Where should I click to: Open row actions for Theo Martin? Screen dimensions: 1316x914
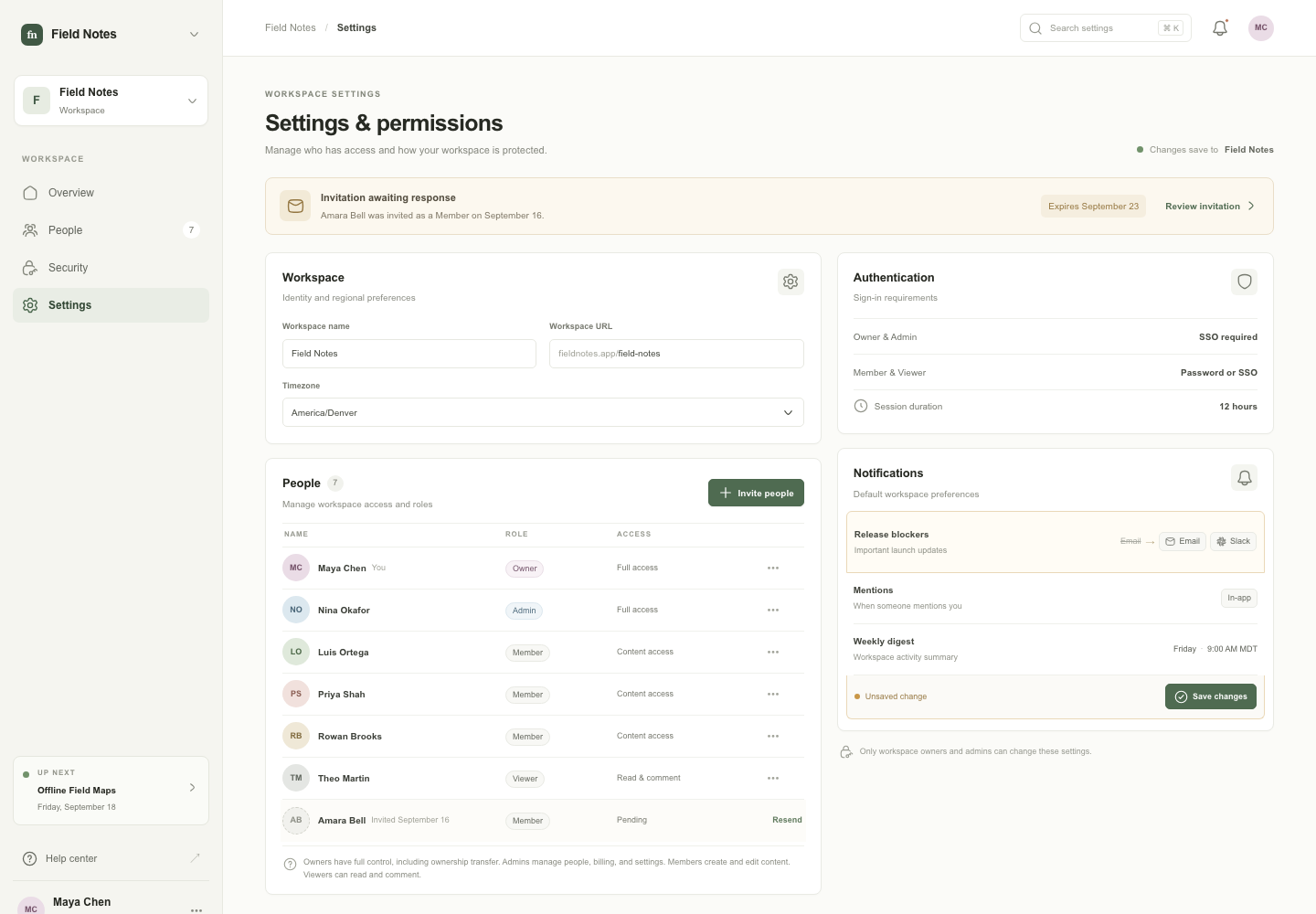pos(773,779)
